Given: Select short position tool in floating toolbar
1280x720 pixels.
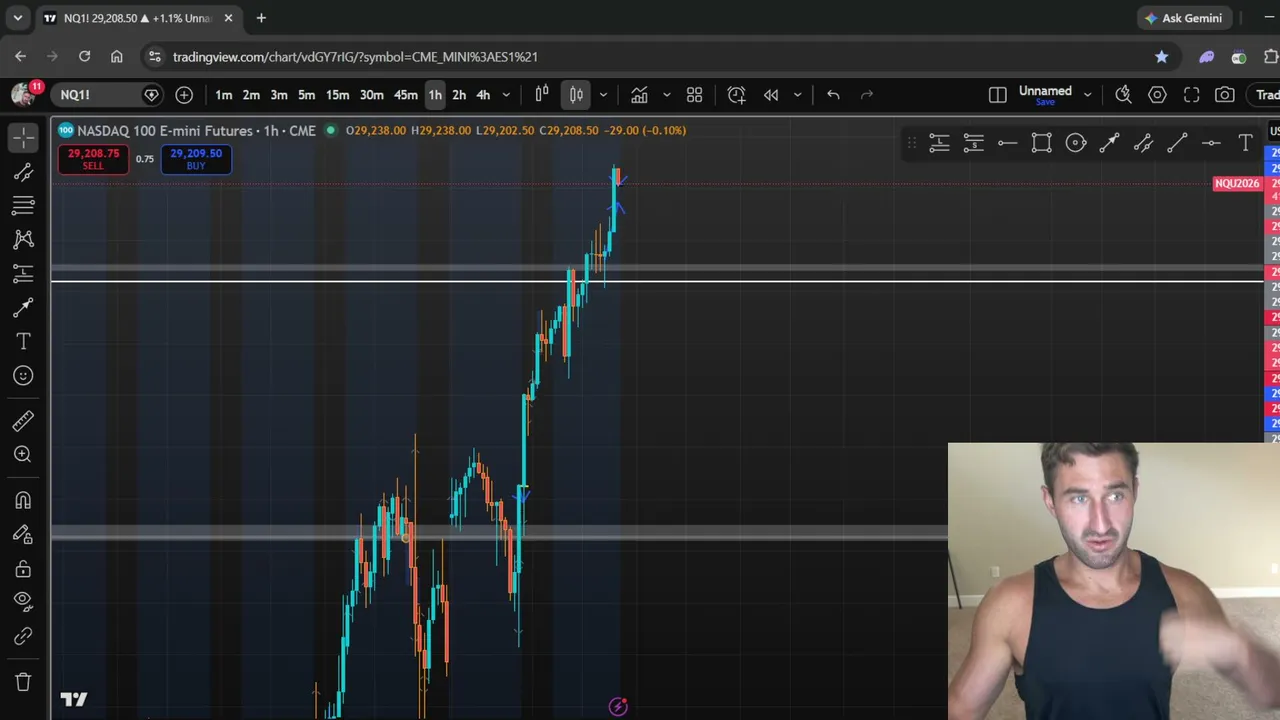Looking at the screenshot, I should 973,143.
